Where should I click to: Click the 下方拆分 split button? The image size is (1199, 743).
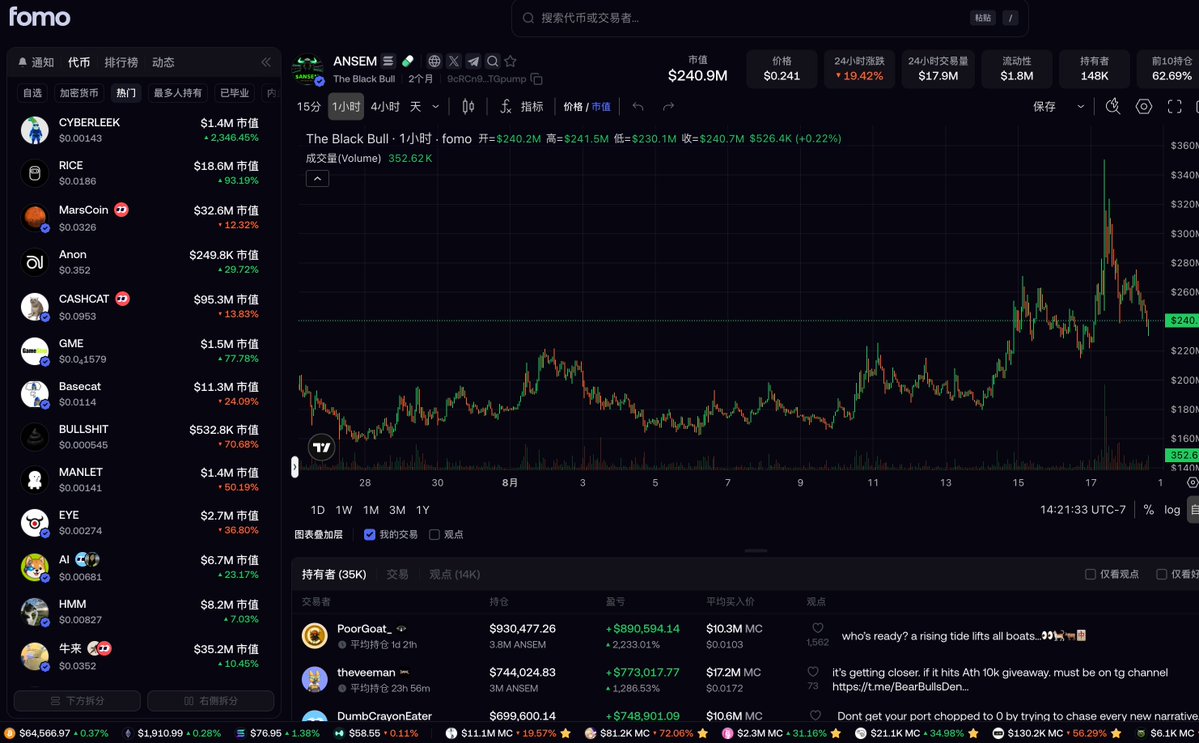[x=77, y=701]
